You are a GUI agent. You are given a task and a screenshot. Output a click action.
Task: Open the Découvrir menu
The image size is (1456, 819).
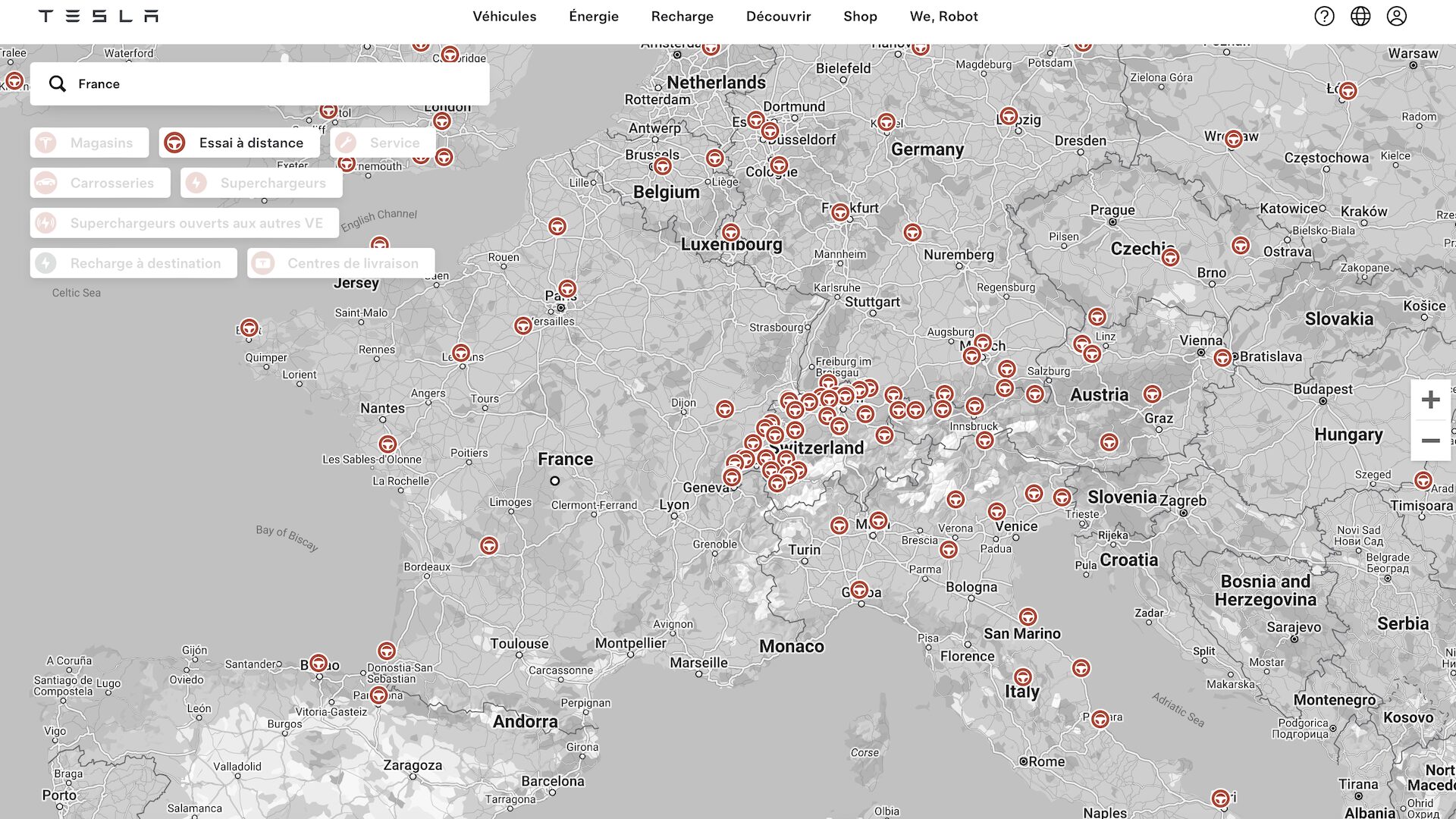click(779, 16)
